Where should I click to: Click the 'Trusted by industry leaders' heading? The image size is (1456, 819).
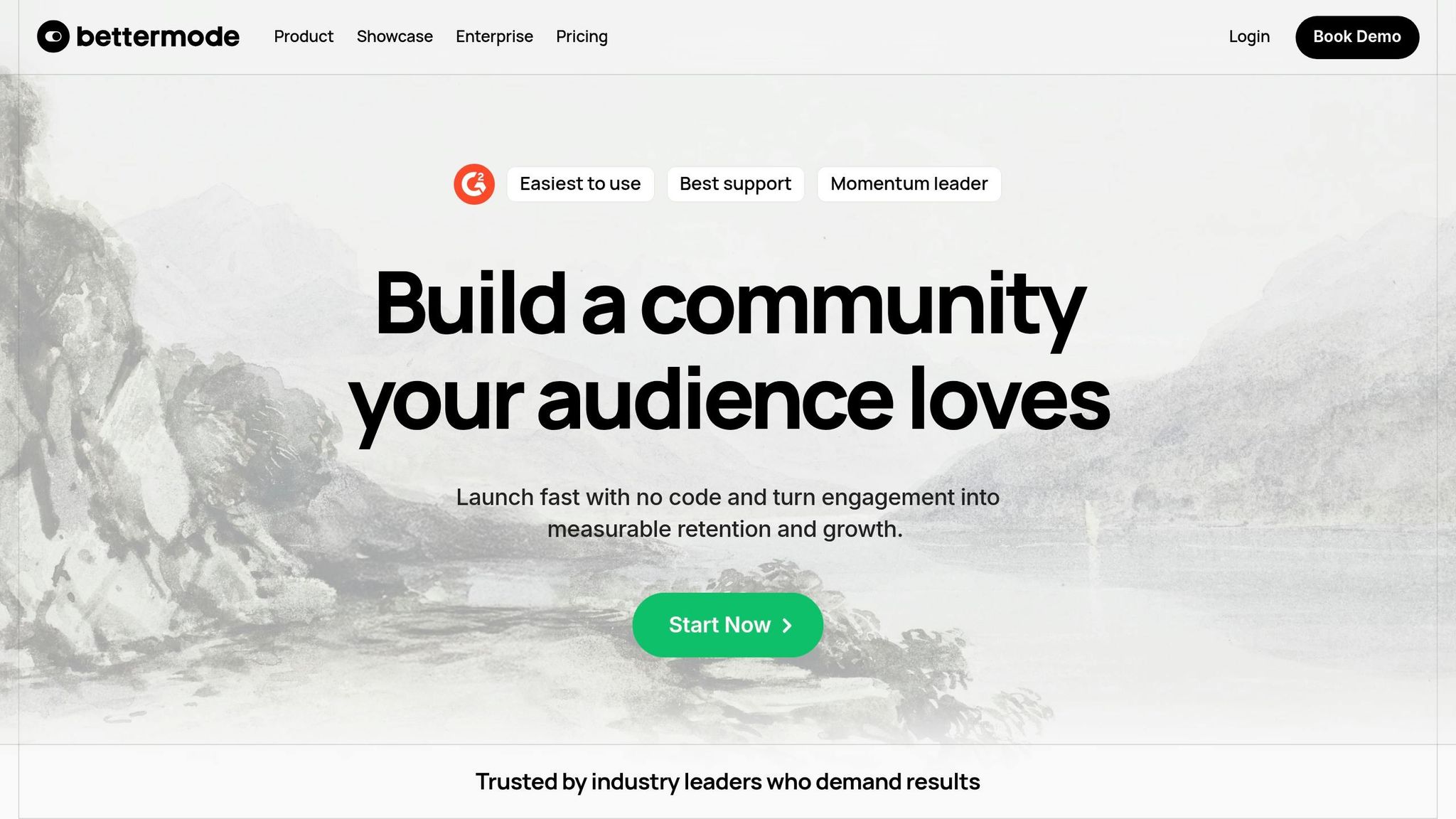727,781
